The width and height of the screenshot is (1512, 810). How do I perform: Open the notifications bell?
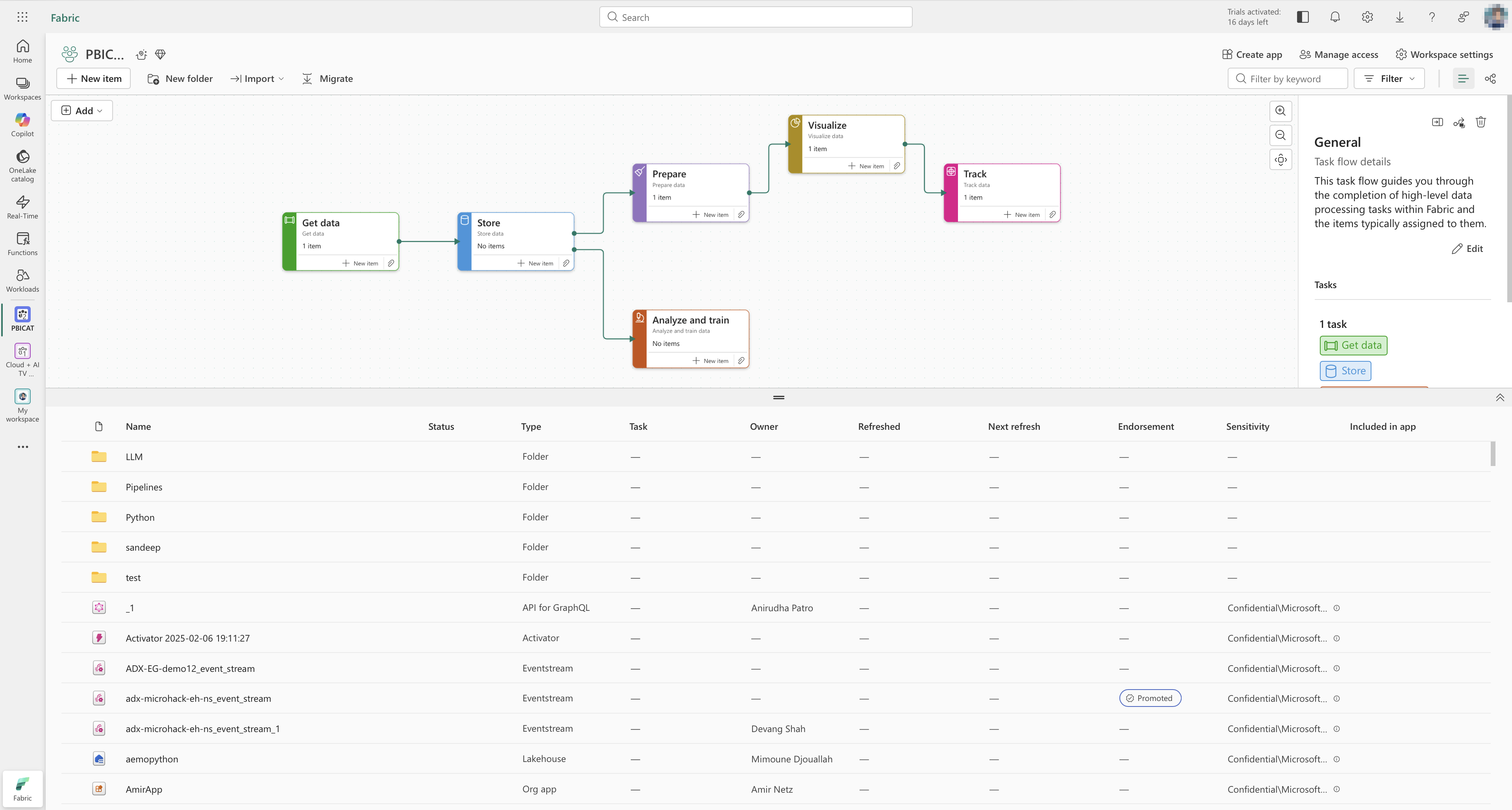tap(1335, 17)
